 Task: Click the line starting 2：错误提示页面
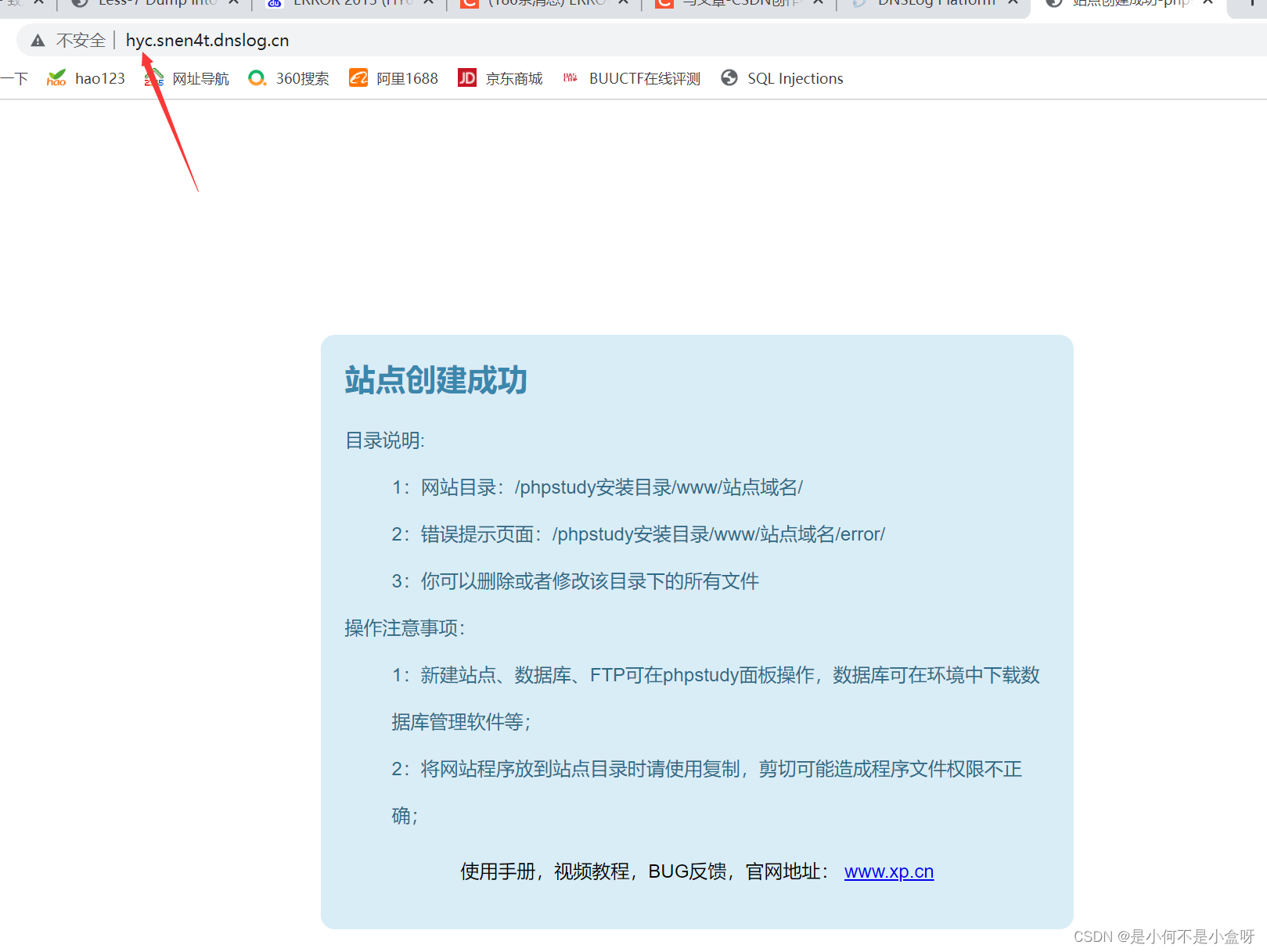tap(639, 534)
